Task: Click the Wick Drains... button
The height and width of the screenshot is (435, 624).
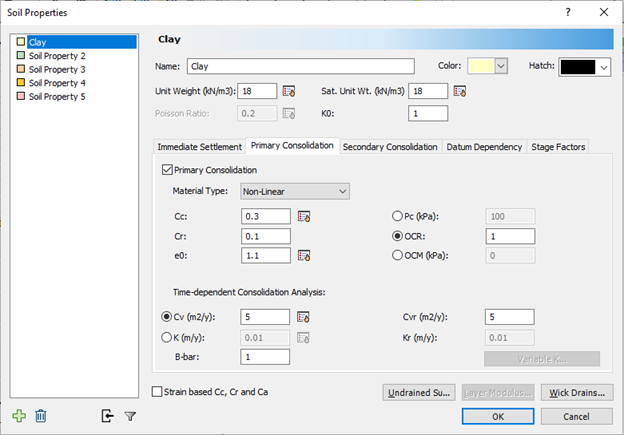Action: point(577,392)
